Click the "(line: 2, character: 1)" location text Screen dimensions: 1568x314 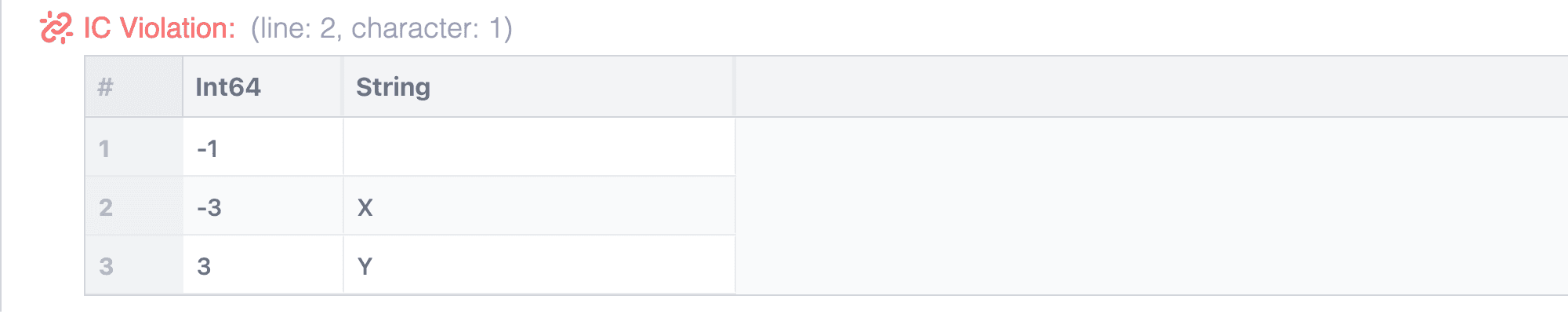pos(381,28)
